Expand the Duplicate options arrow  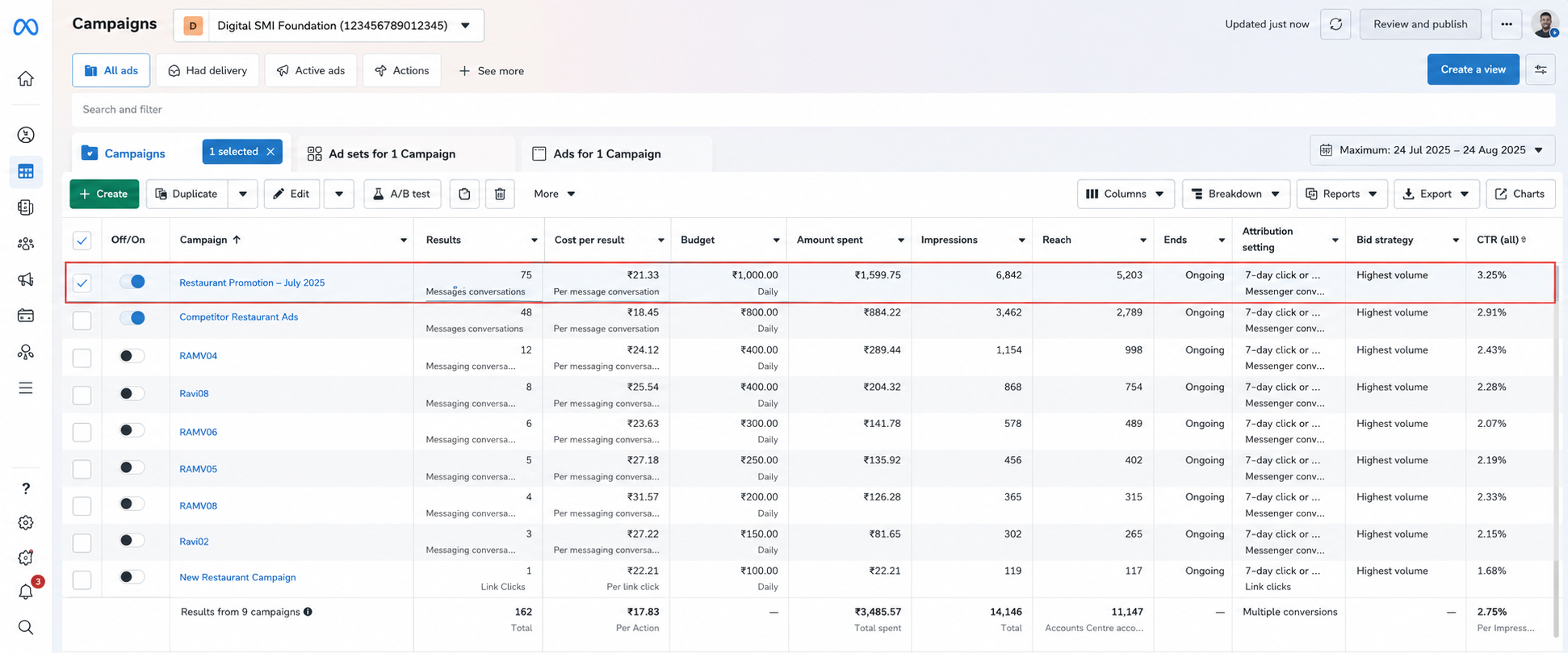(243, 194)
